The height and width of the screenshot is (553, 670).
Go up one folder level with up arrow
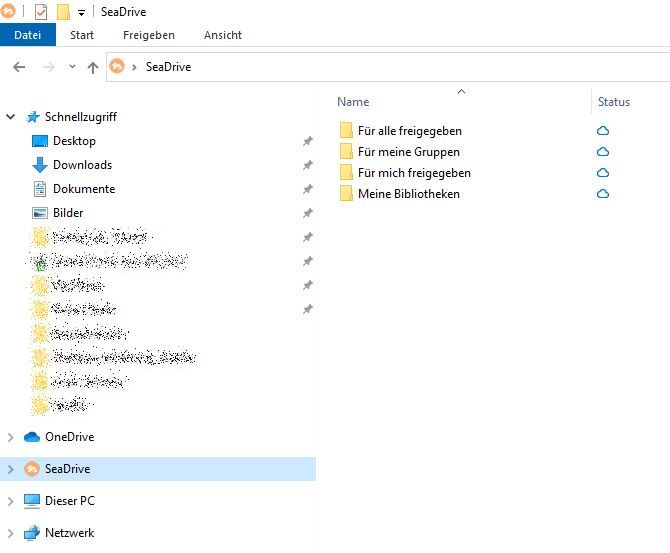[x=93, y=67]
